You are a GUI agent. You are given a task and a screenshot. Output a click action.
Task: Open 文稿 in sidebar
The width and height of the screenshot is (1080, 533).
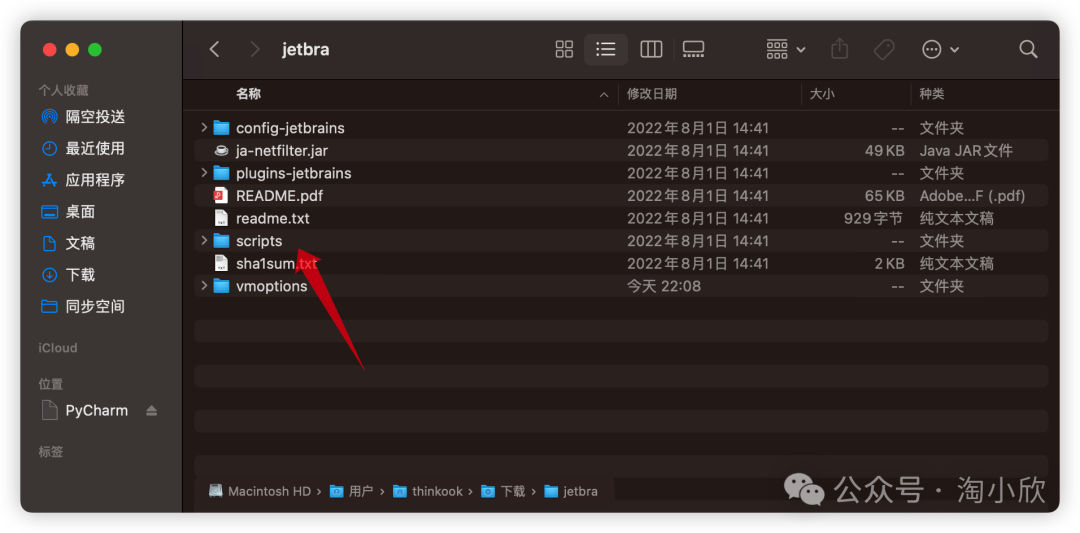(x=69, y=244)
